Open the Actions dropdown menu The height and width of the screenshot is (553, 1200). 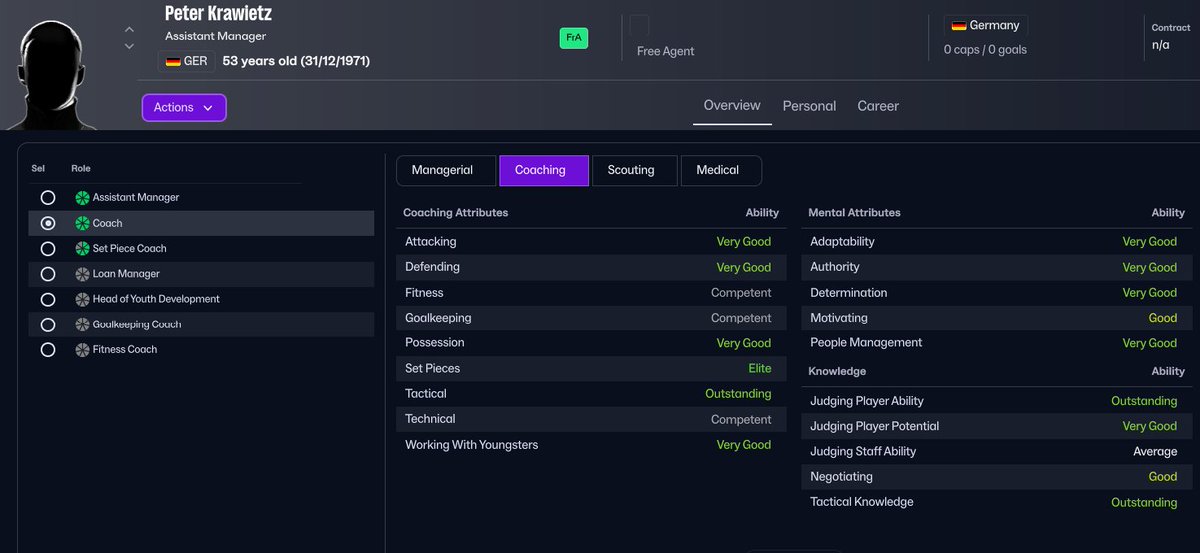184,107
